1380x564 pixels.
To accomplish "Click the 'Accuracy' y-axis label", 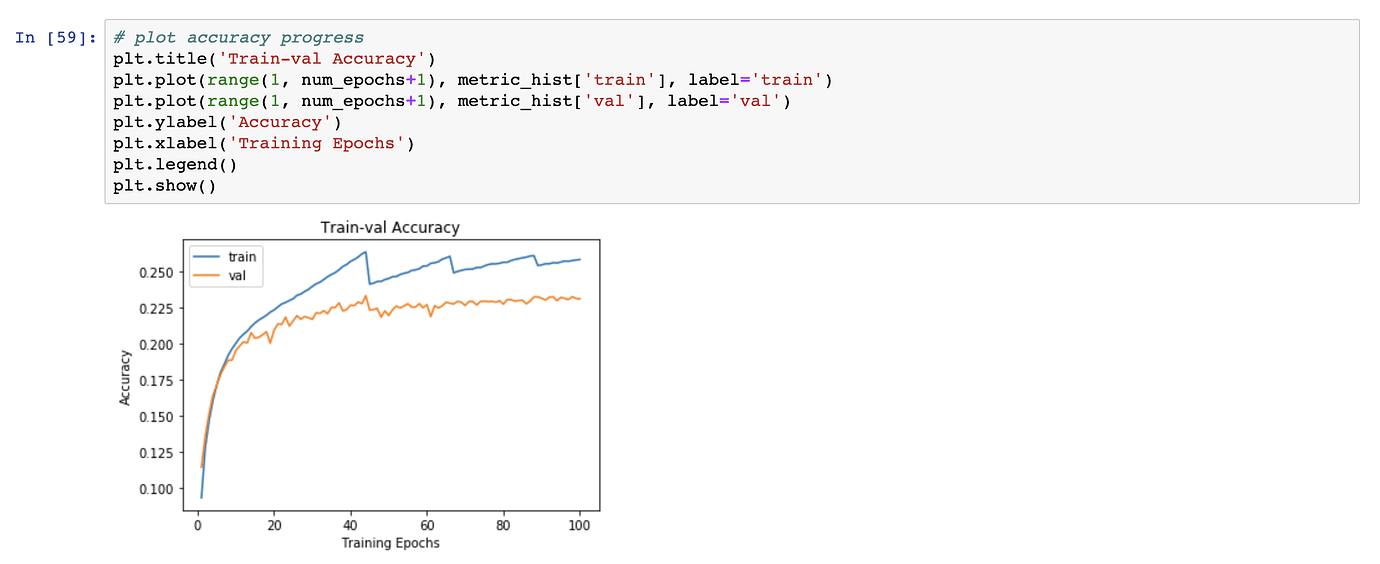I will point(125,377).
